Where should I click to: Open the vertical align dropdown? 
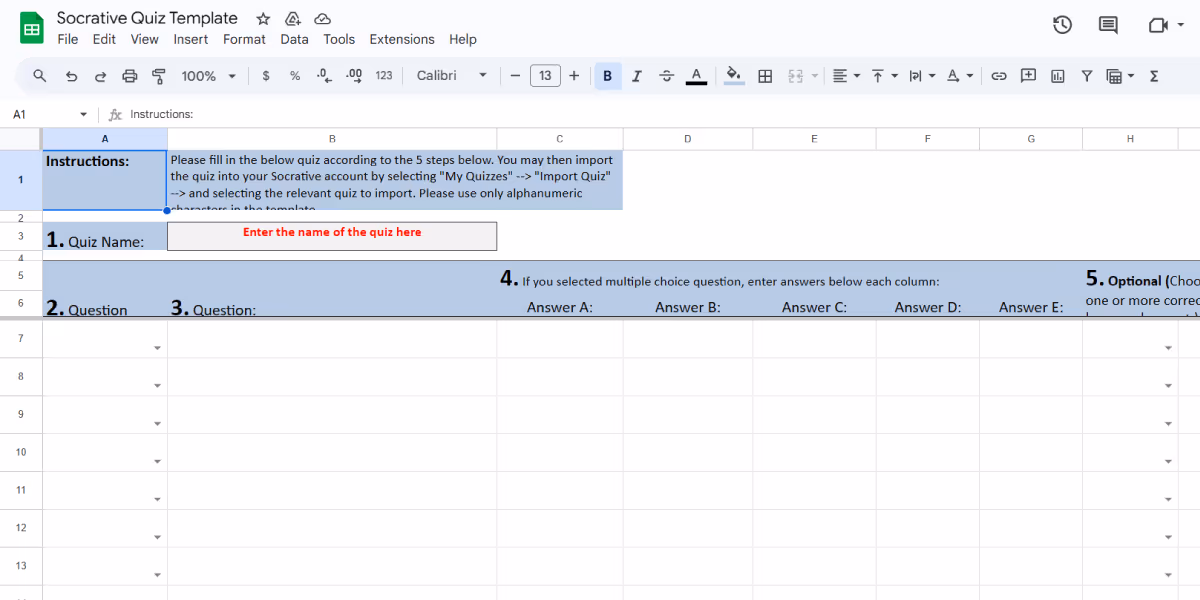(x=884, y=75)
